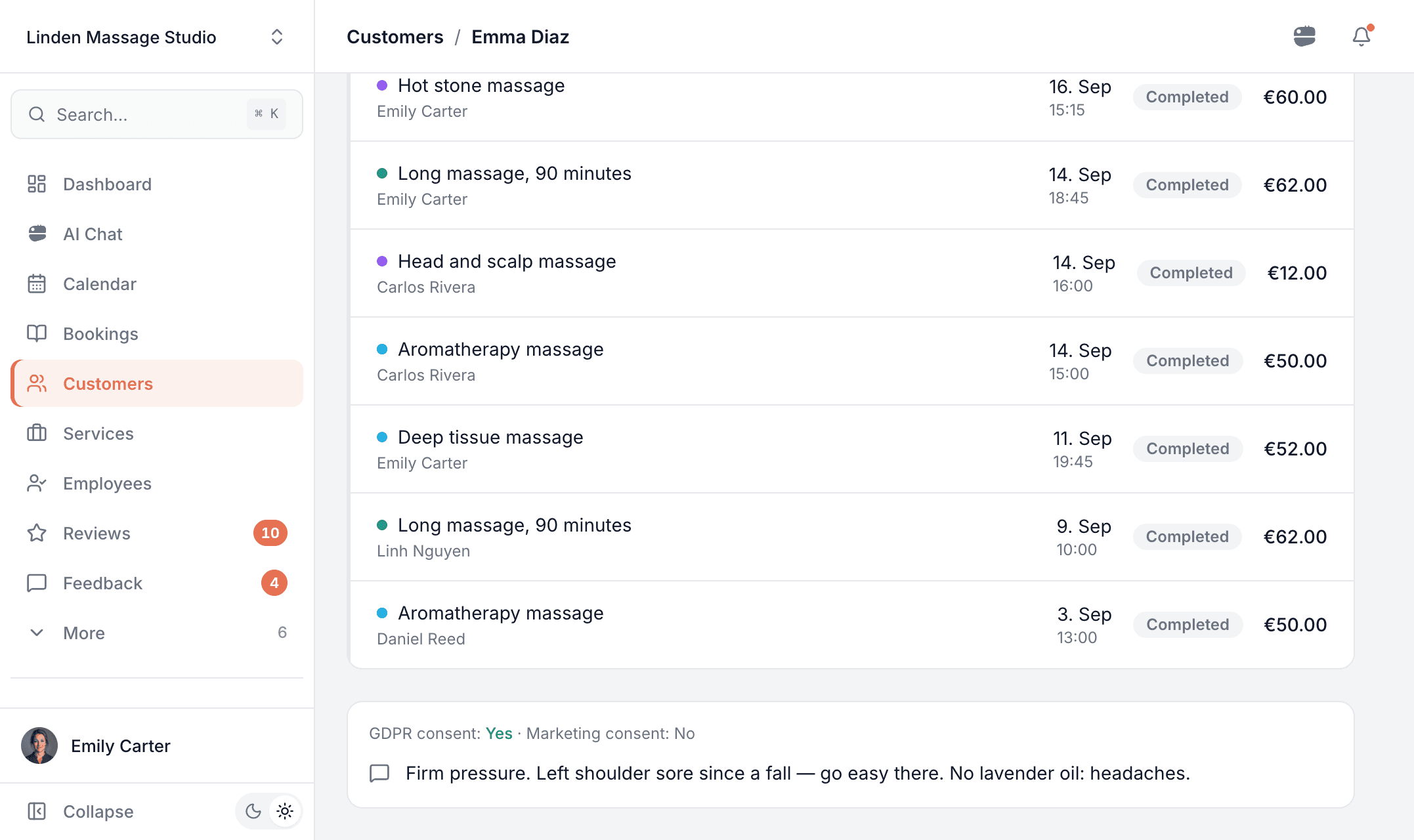Open Head and scalp massage booking
This screenshot has height=840, width=1414.
click(852, 273)
